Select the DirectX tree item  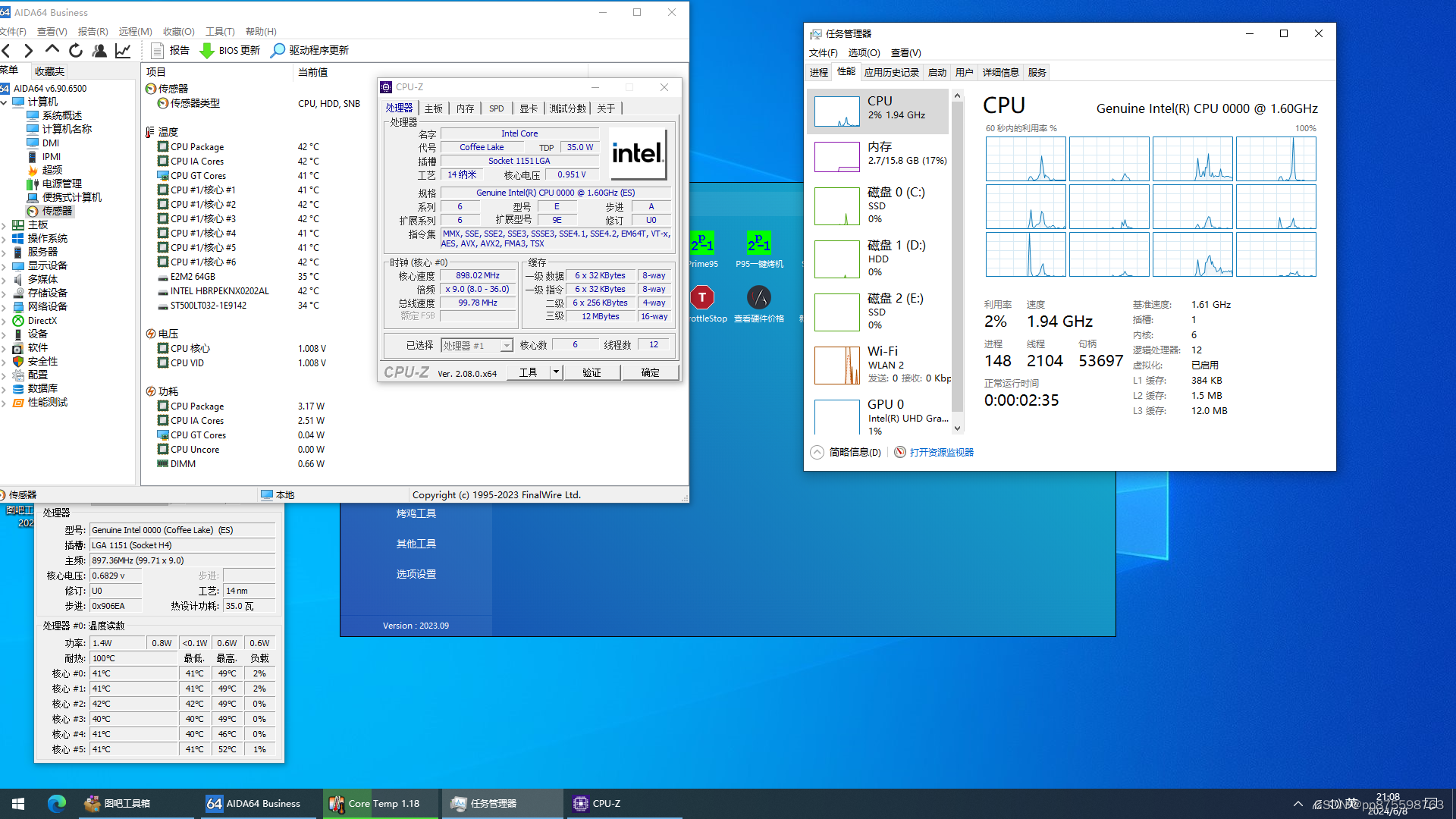(35, 321)
